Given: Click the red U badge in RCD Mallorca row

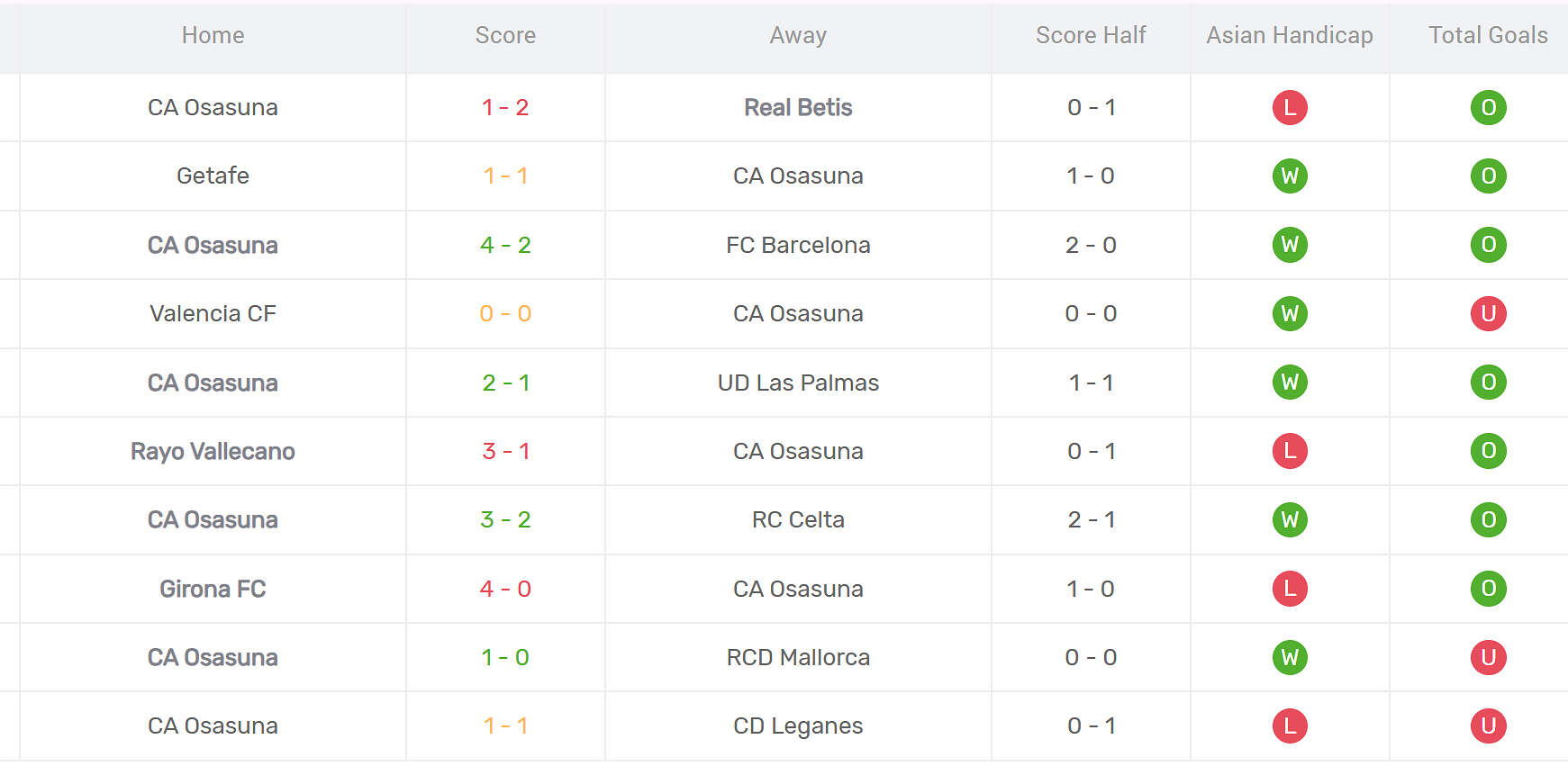Looking at the screenshot, I should pyautogui.click(x=1488, y=657).
